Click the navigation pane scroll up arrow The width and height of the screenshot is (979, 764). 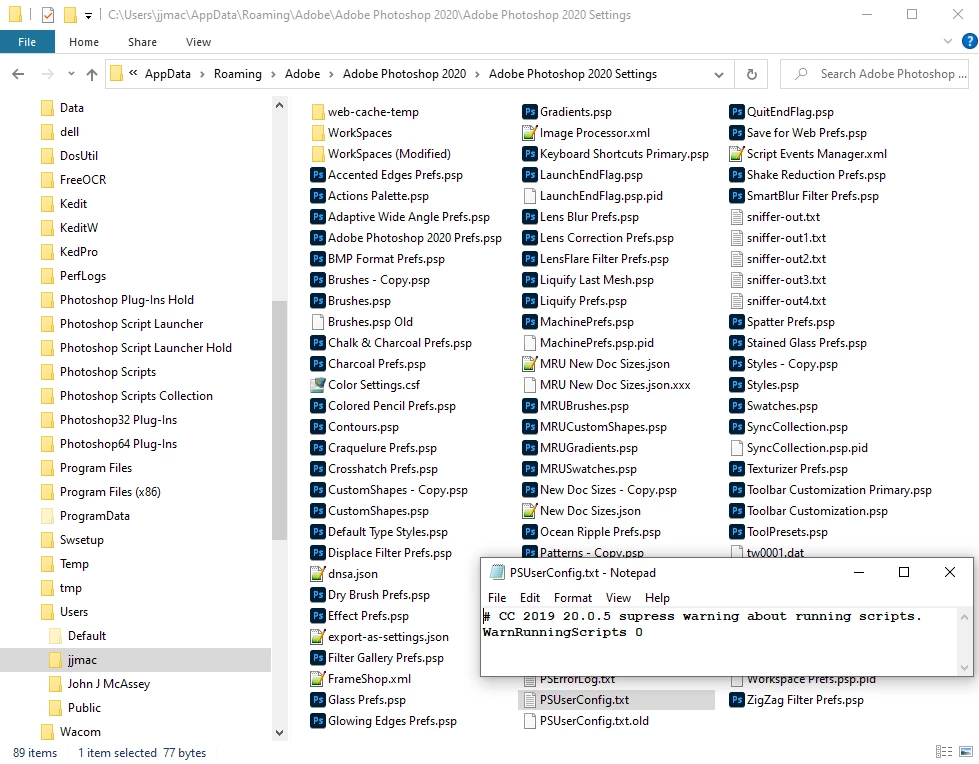click(x=279, y=105)
